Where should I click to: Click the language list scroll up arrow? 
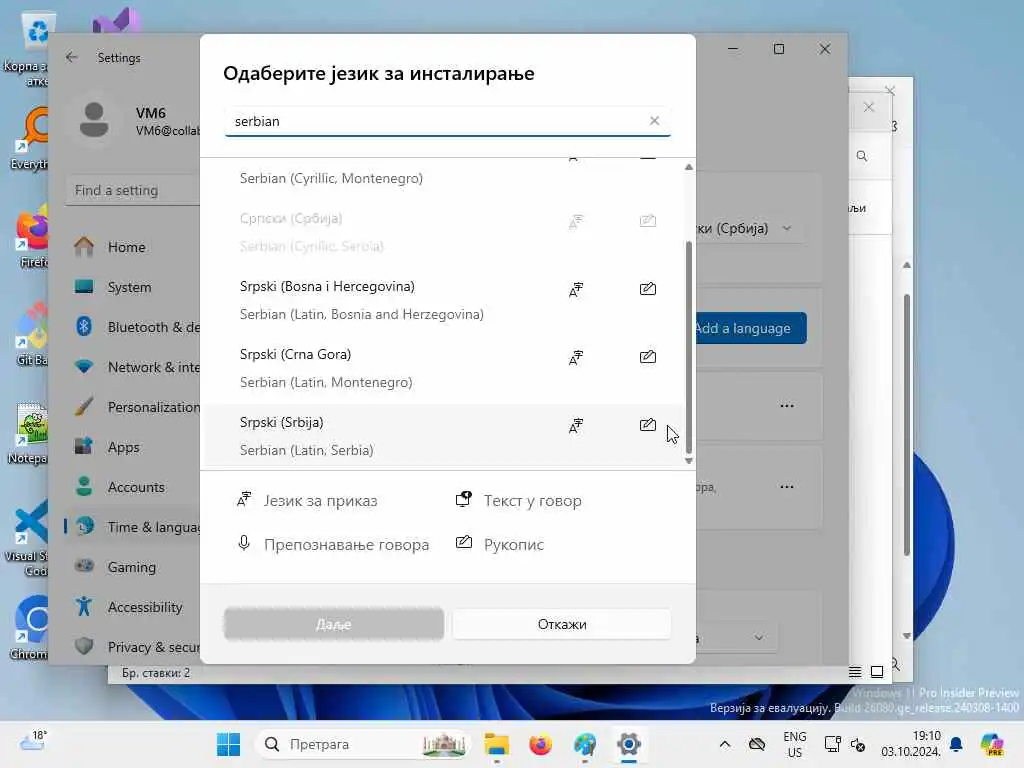tap(688, 167)
